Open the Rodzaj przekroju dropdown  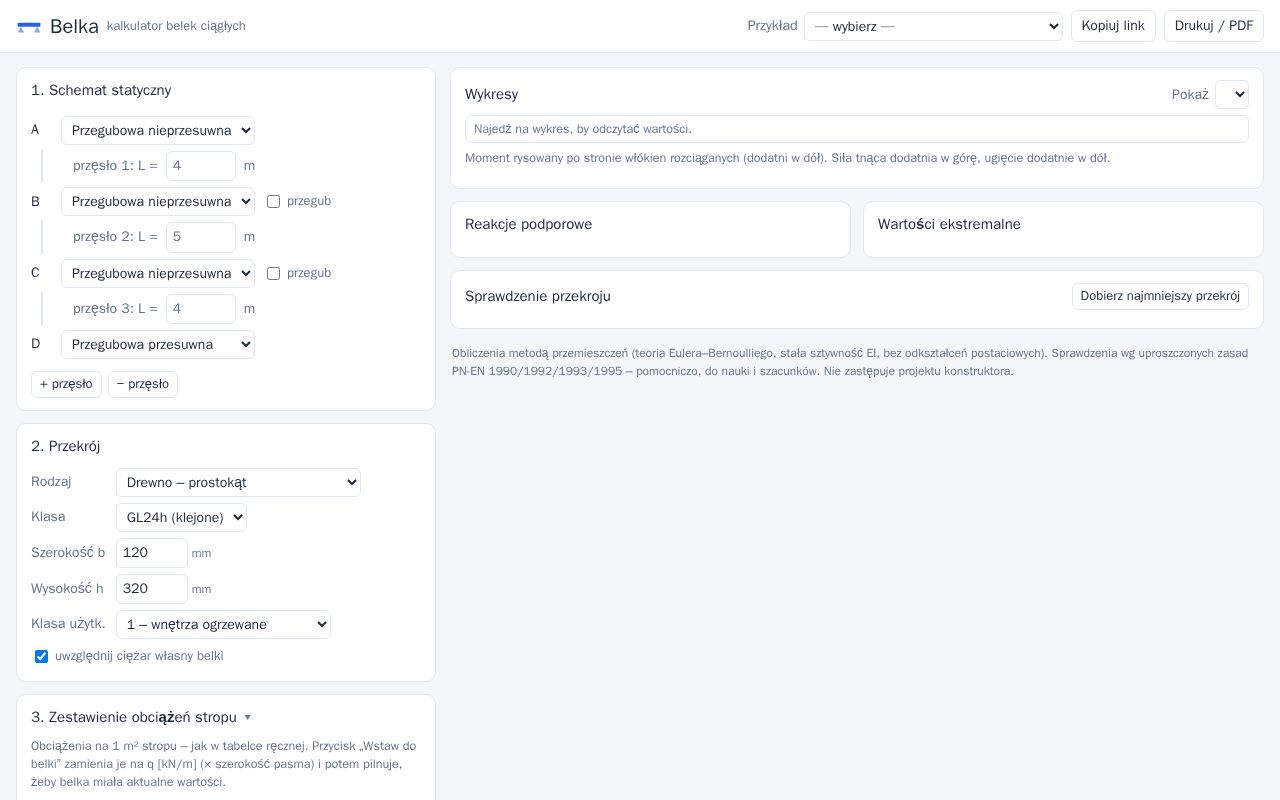point(238,482)
